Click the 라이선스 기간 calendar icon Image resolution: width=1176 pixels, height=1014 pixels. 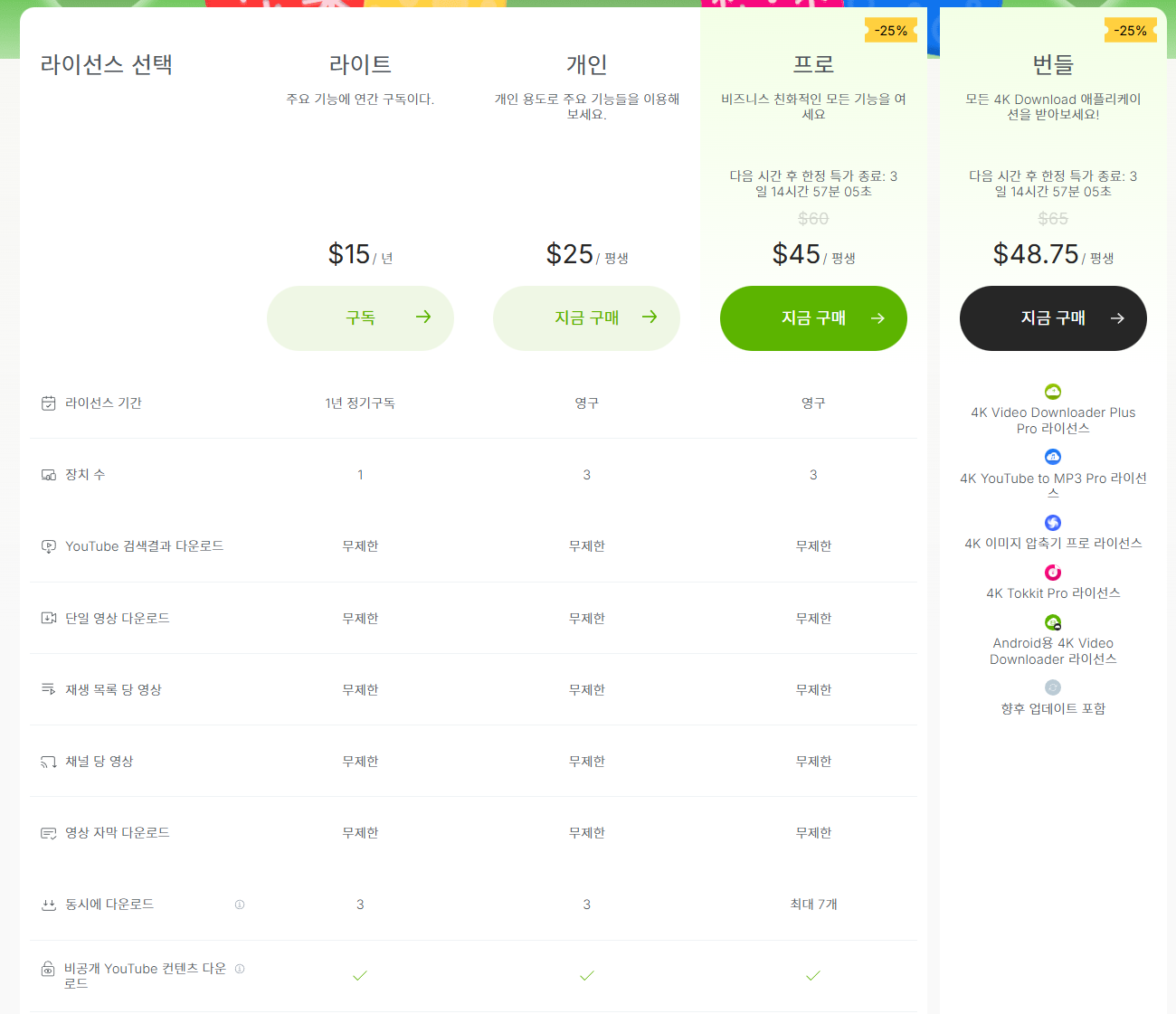point(49,403)
